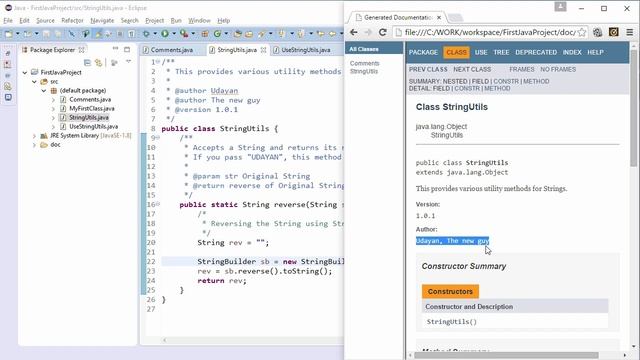Open Run button dropdown arrow
The height and width of the screenshot is (360, 640).
[x=173, y=34]
